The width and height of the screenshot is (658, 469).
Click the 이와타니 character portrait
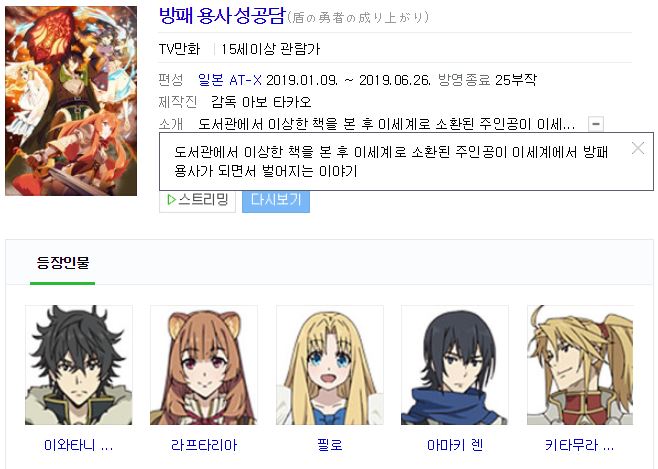pos(78,365)
